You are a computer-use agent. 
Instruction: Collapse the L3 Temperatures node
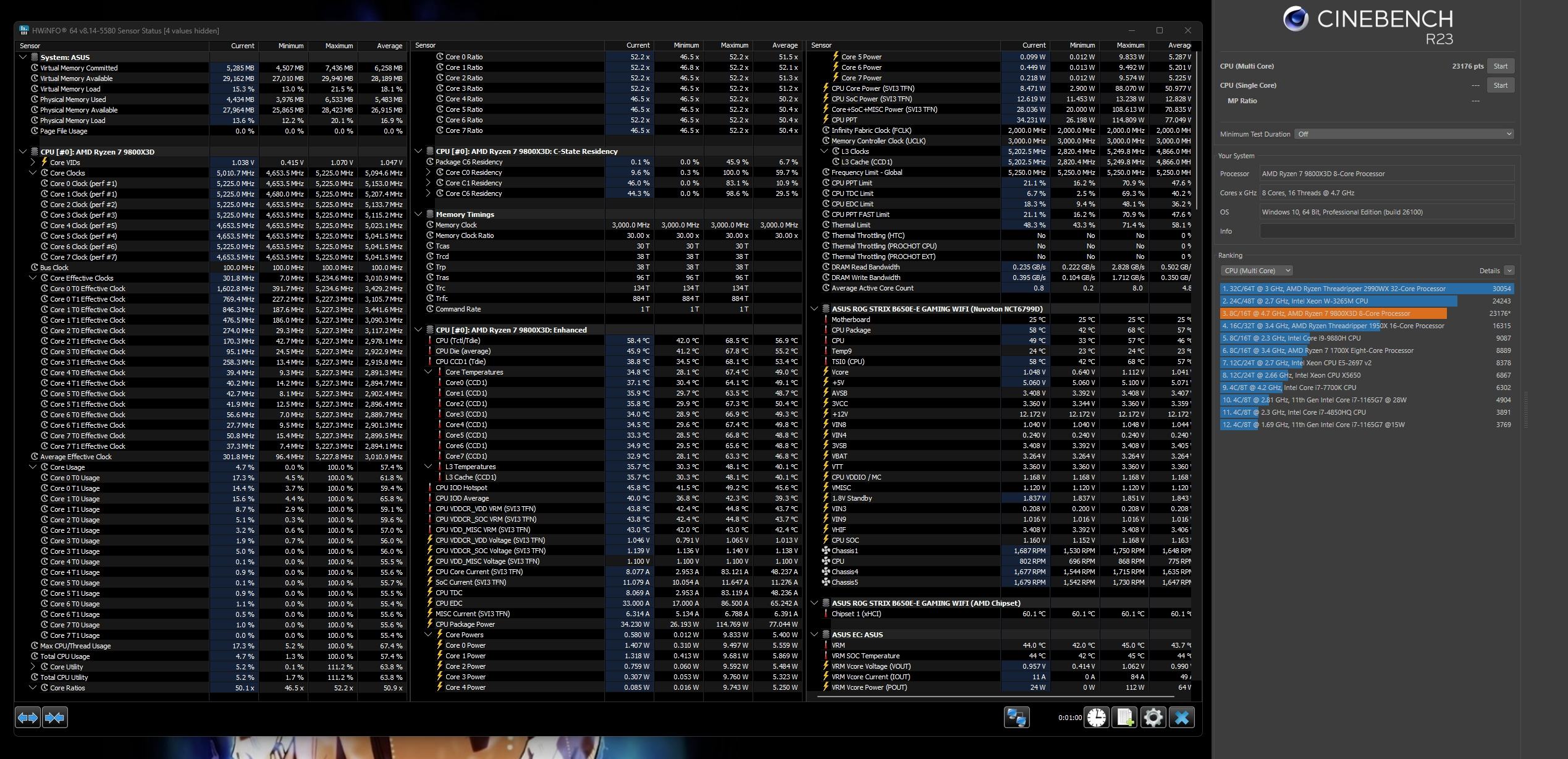click(x=428, y=467)
